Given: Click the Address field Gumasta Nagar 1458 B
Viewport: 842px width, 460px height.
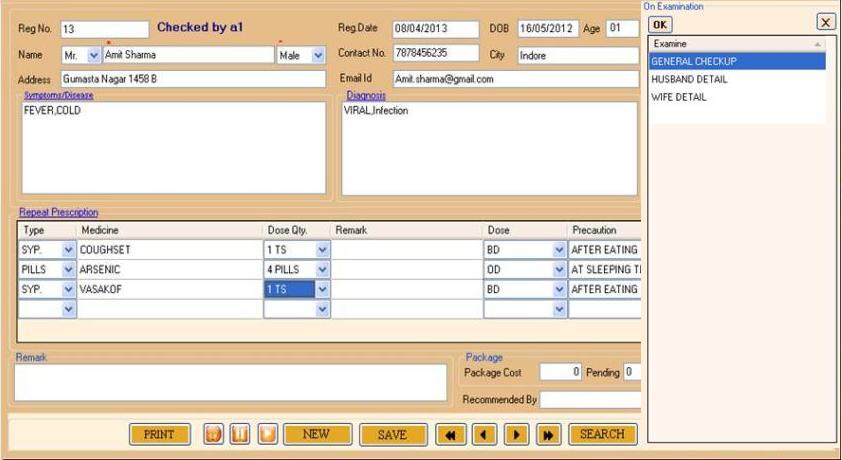Looking at the screenshot, I should point(193,79).
